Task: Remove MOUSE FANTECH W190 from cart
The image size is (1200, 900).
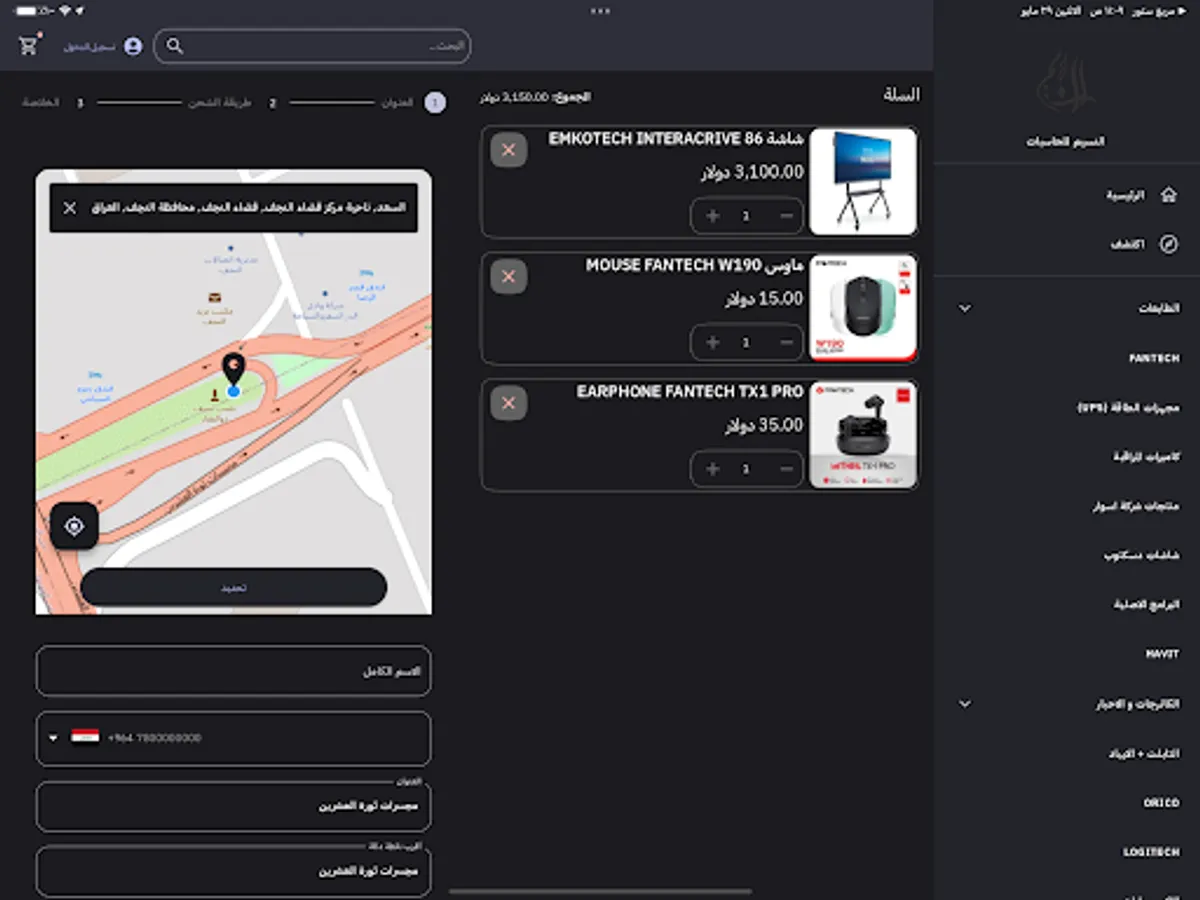Action: click(x=509, y=276)
